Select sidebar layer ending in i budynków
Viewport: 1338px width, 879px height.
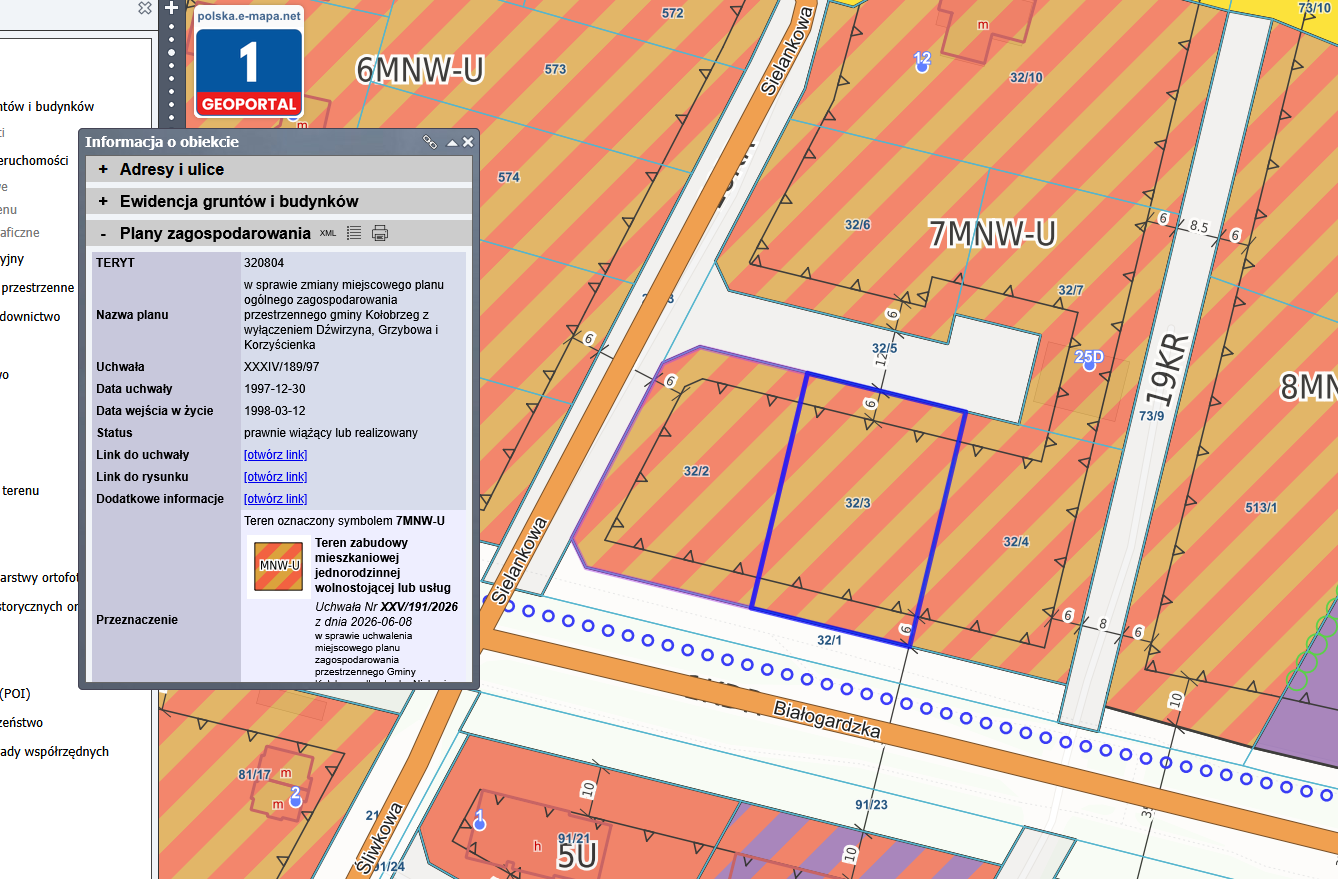click(x=47, y=107)
